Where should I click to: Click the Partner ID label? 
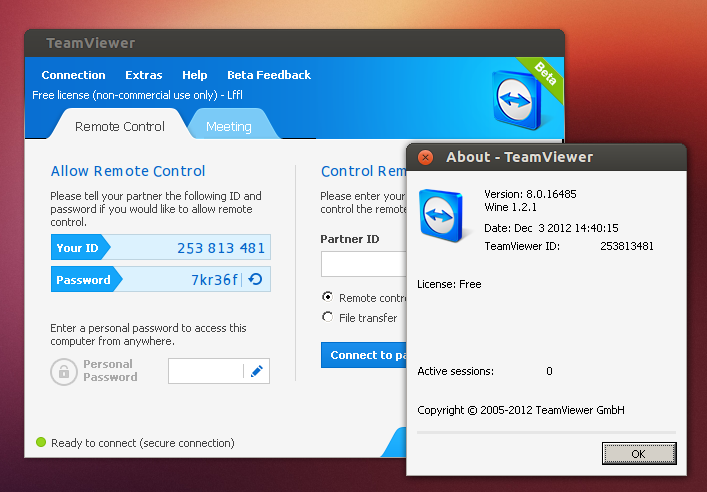click(350, 239)
